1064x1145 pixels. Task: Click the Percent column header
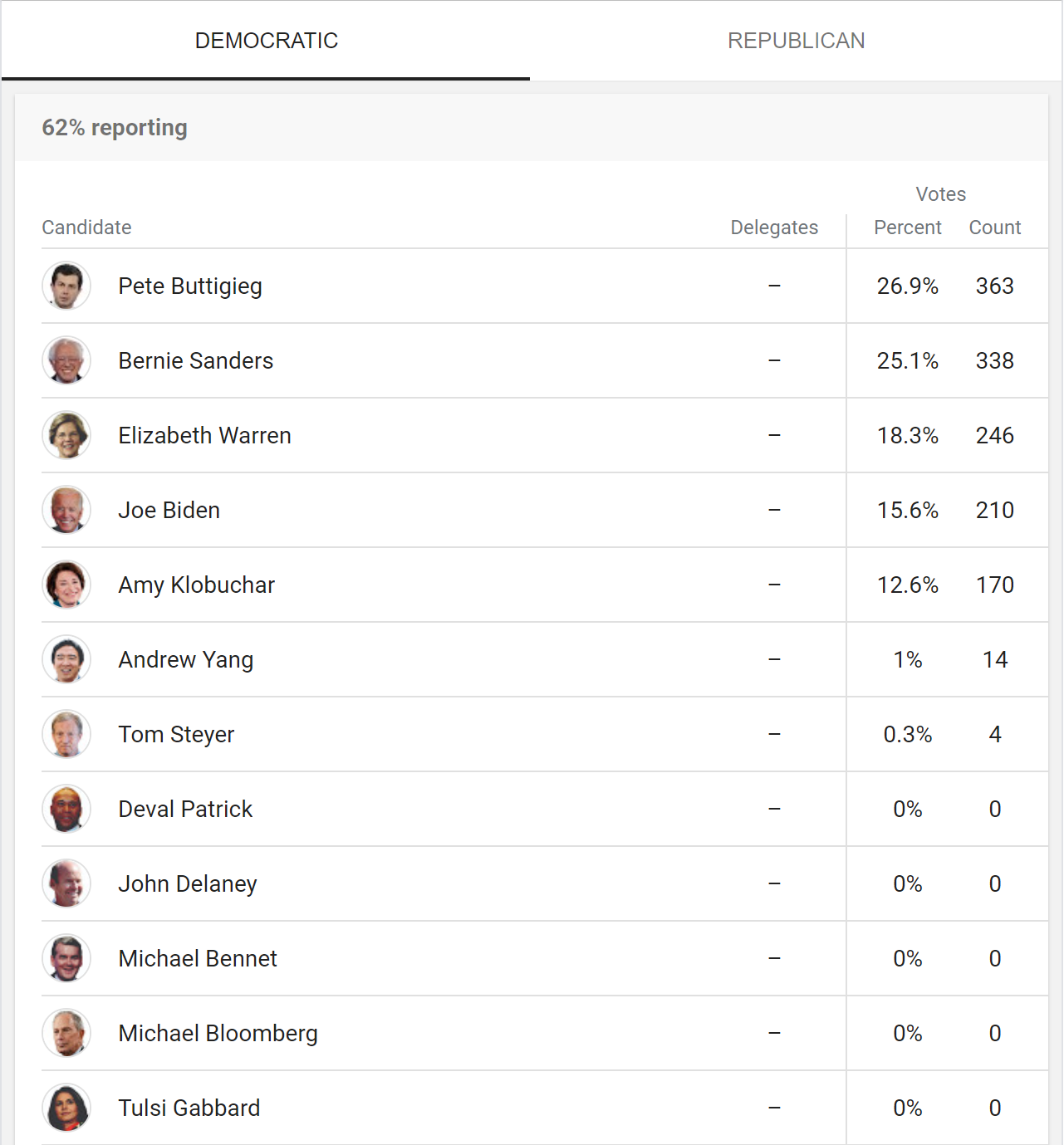907,228
